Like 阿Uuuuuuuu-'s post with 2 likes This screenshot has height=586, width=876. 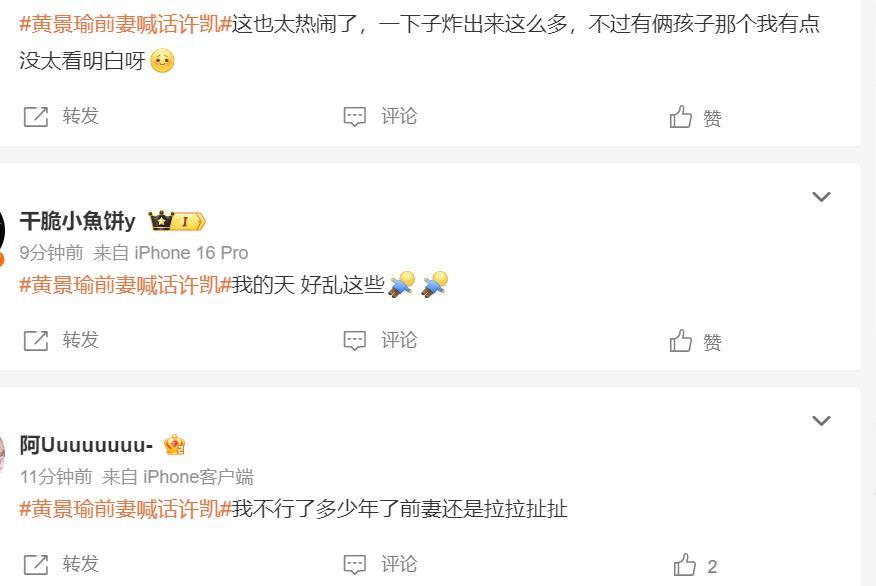696,565
